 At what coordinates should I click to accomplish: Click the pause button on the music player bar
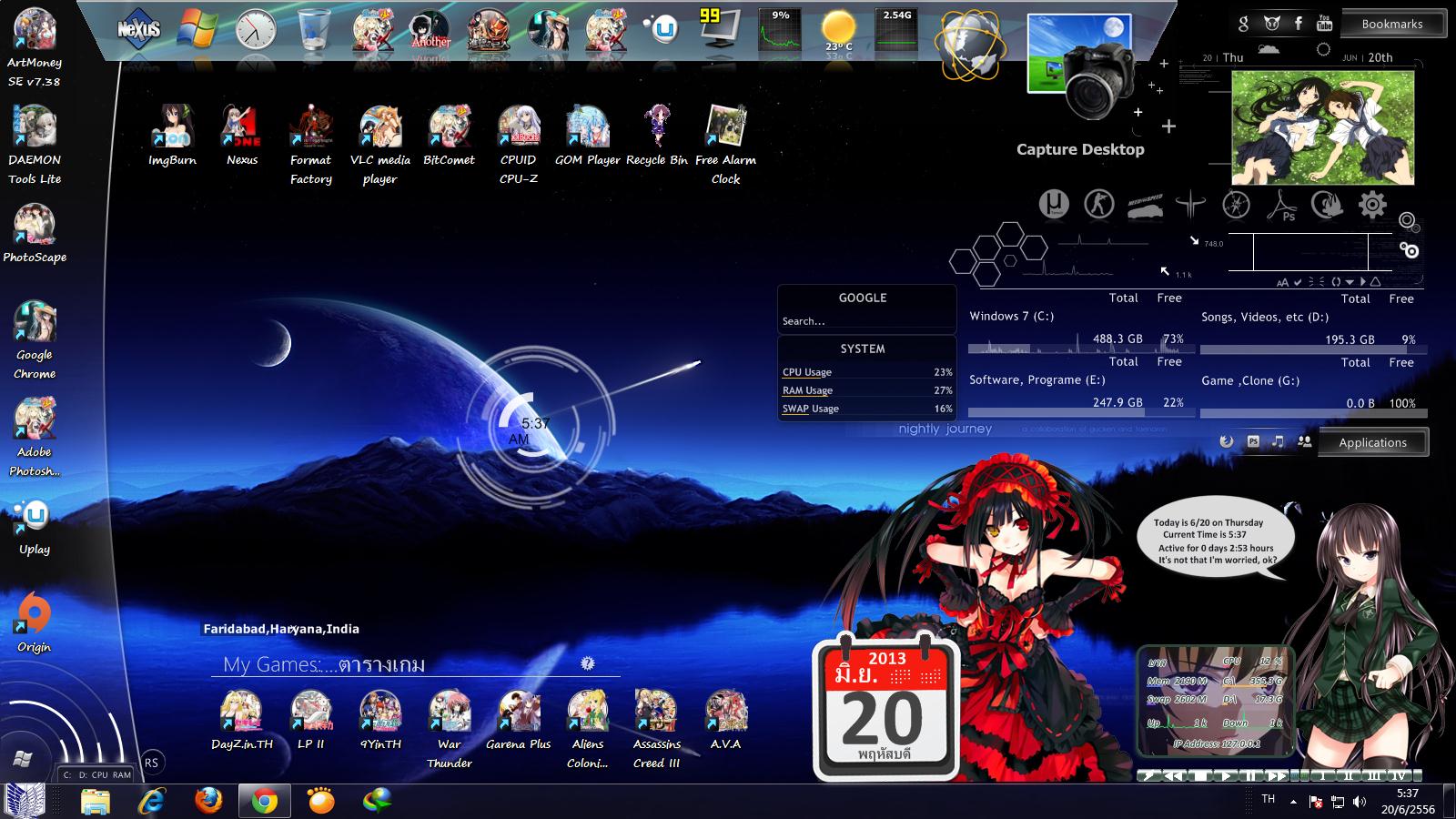coord(1252,776)
